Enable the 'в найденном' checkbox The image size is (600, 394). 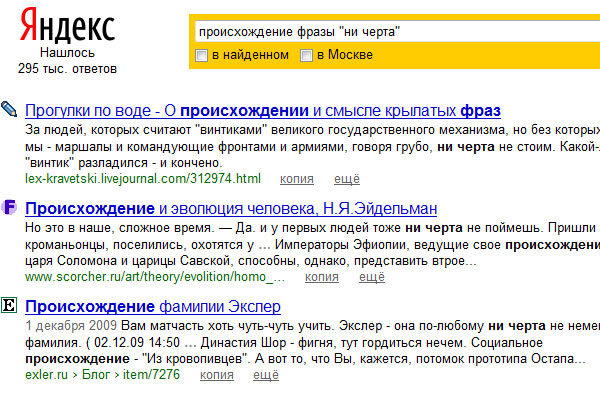tap(201, 55)
